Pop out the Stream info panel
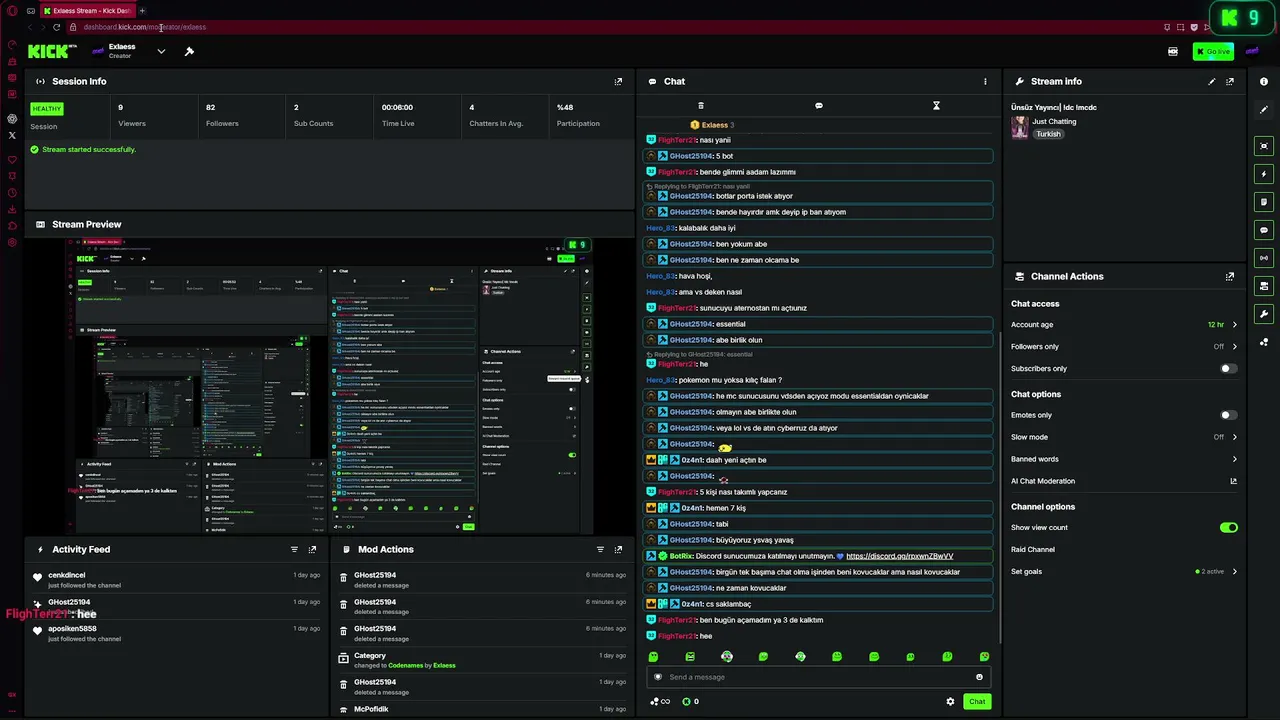1280x720 pixels. (1230, 81)
